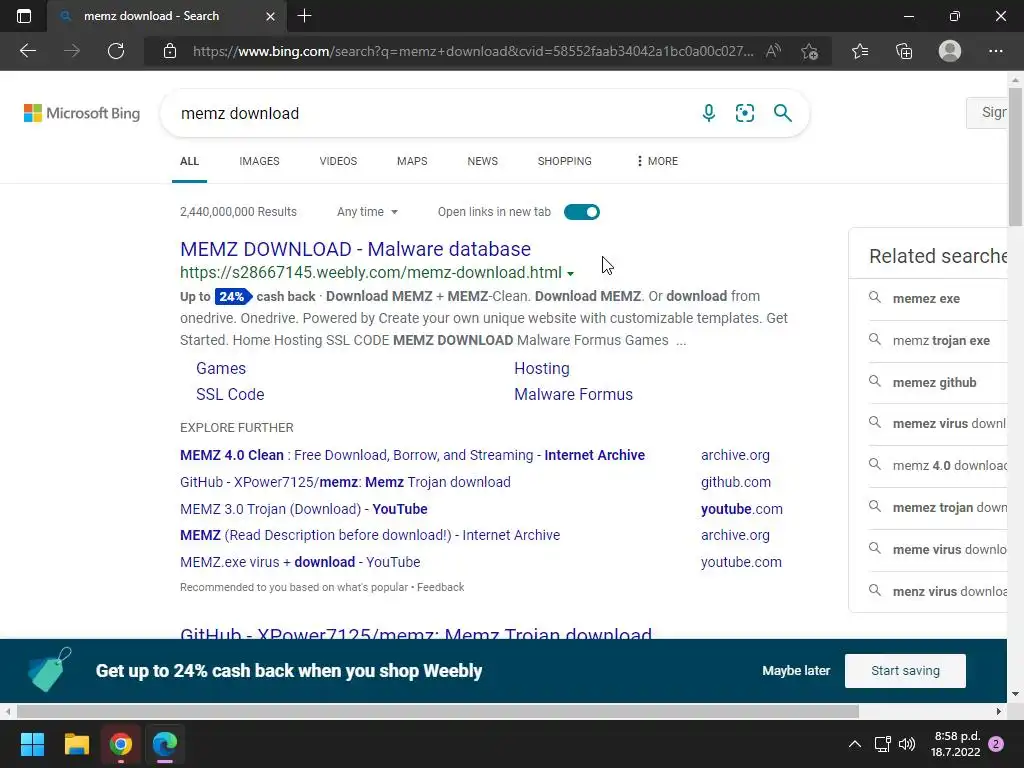Open MEMZ (Read Description before download!) link

[x=370, y=535]
